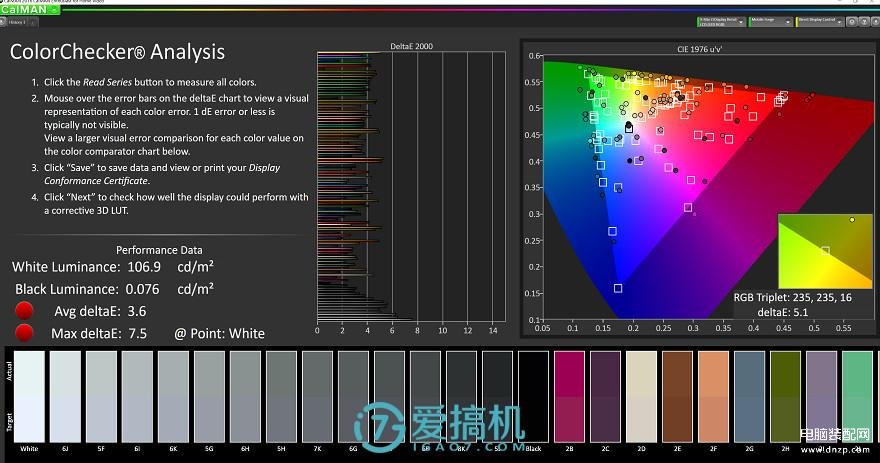Click the 'Target' row label beside swatches
The image size is (880, 463).
[x=8, y=422]
